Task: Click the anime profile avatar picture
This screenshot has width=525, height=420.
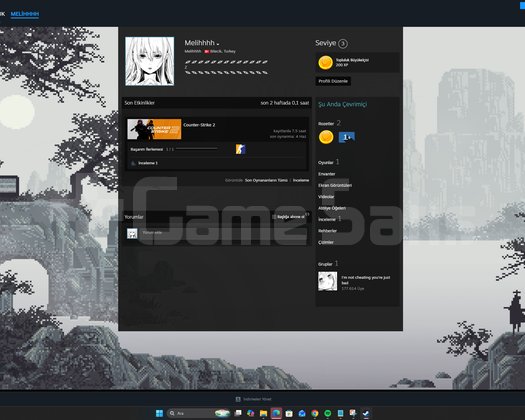Action: click(x=150, y=61)
